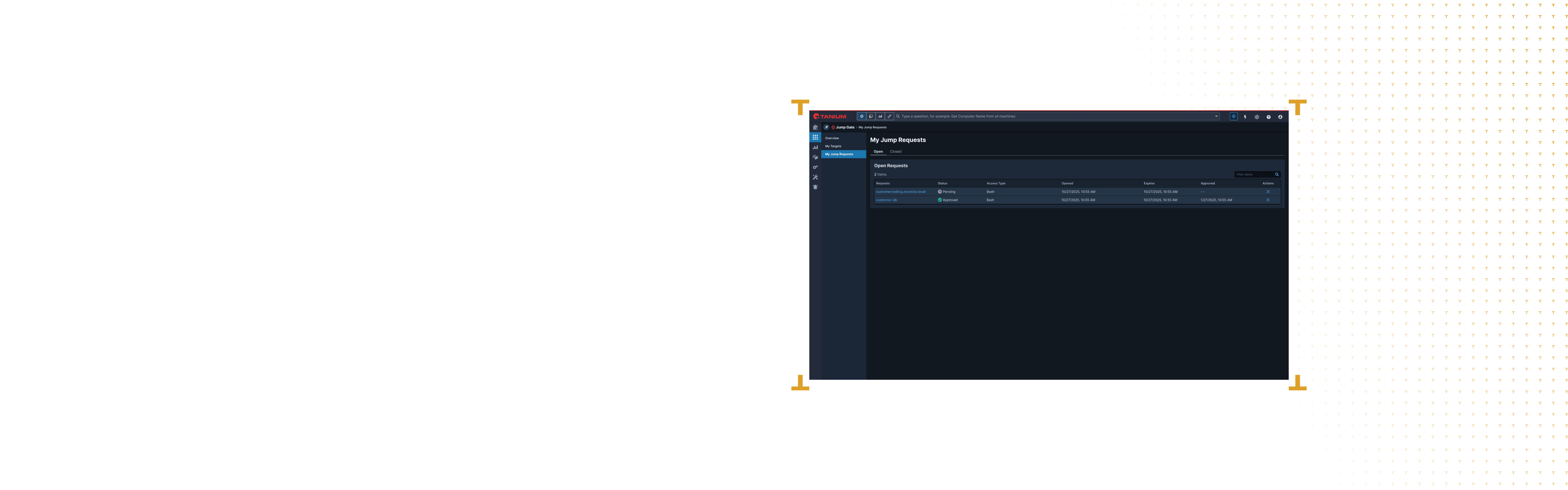Open the help question mark icon
This screenshot has width=1568, height=490.
coord(1269,117)
